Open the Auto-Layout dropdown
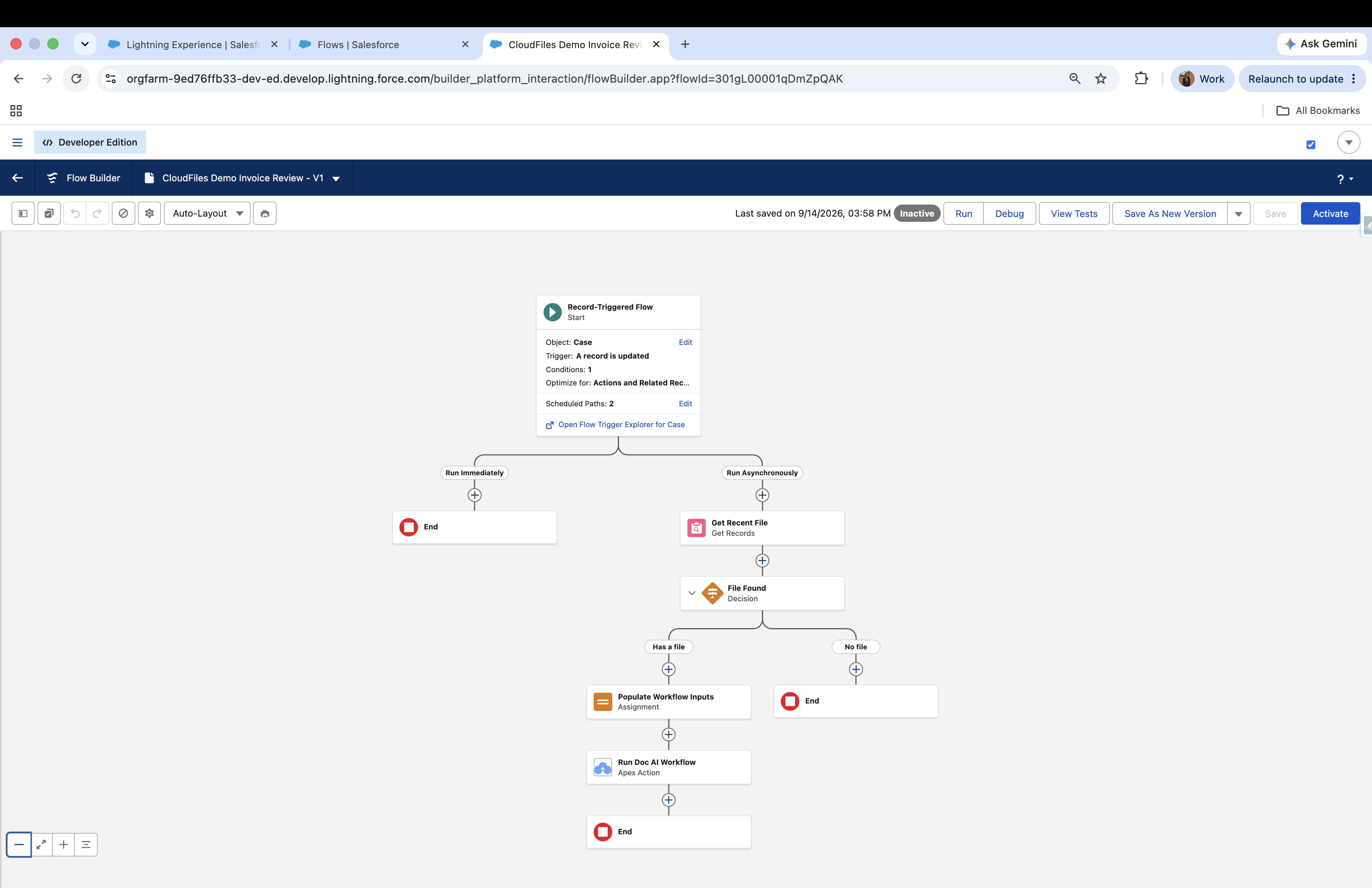 point(207,213)
